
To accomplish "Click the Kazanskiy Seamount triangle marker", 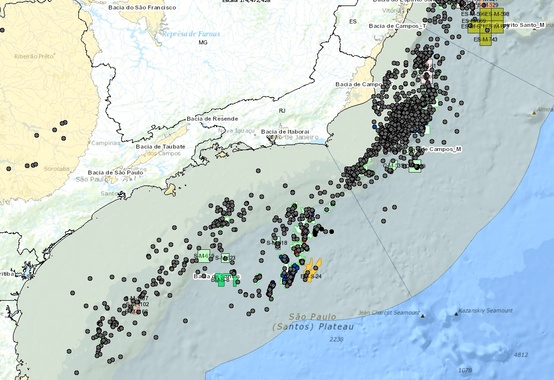I will (456, 313).
